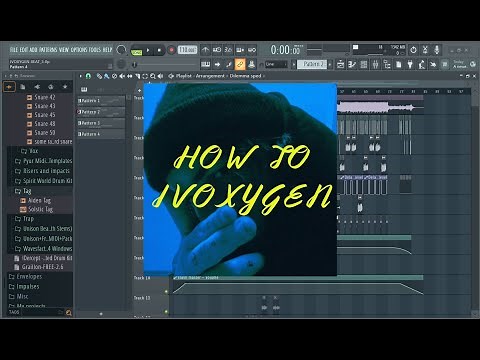Image resolution: width=480 pixels, height=360 pixels.
Task: Open the Pattern 2 selector dropdown
Action: point(312,64)
